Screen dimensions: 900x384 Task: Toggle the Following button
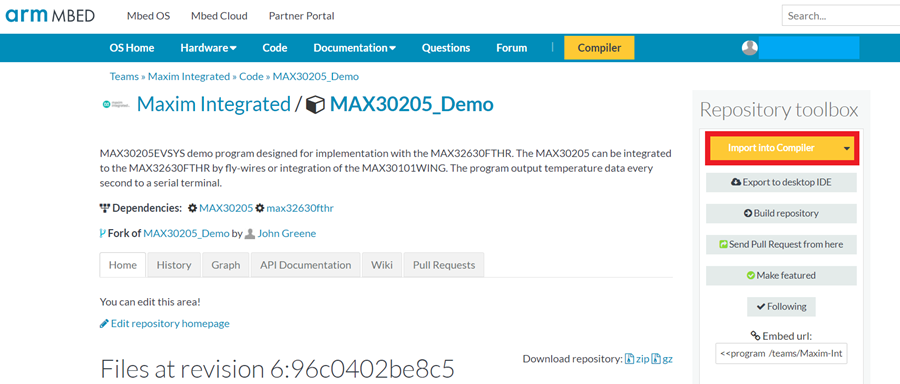[x=781, y=307]
